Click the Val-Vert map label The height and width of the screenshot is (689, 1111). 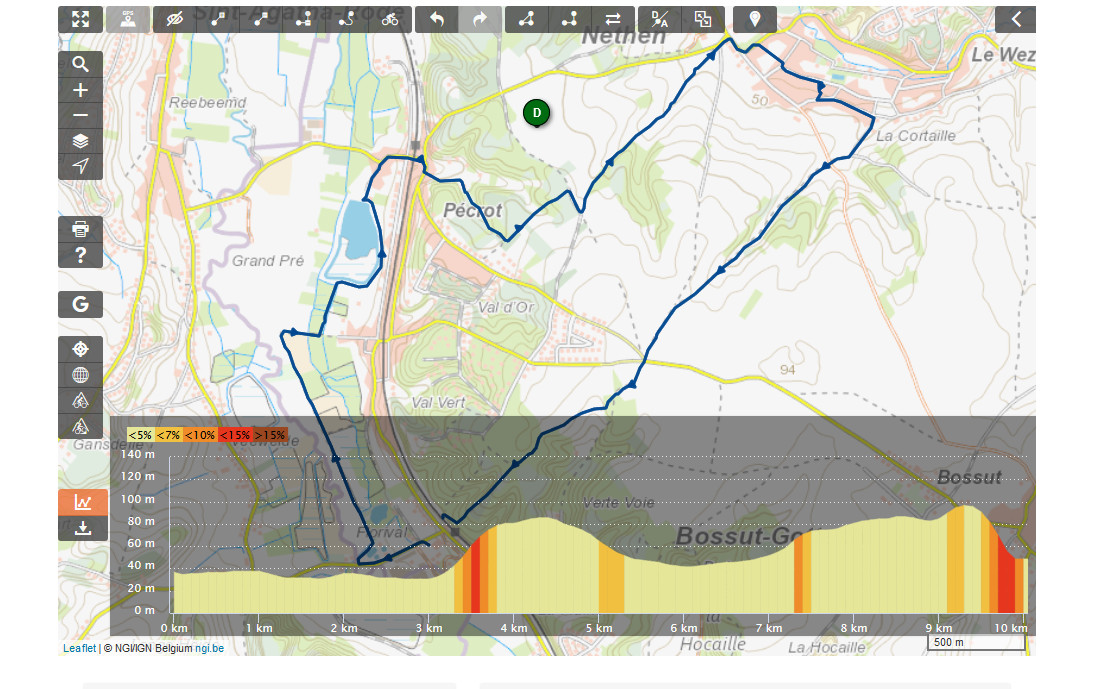click(x=439, y=403)
